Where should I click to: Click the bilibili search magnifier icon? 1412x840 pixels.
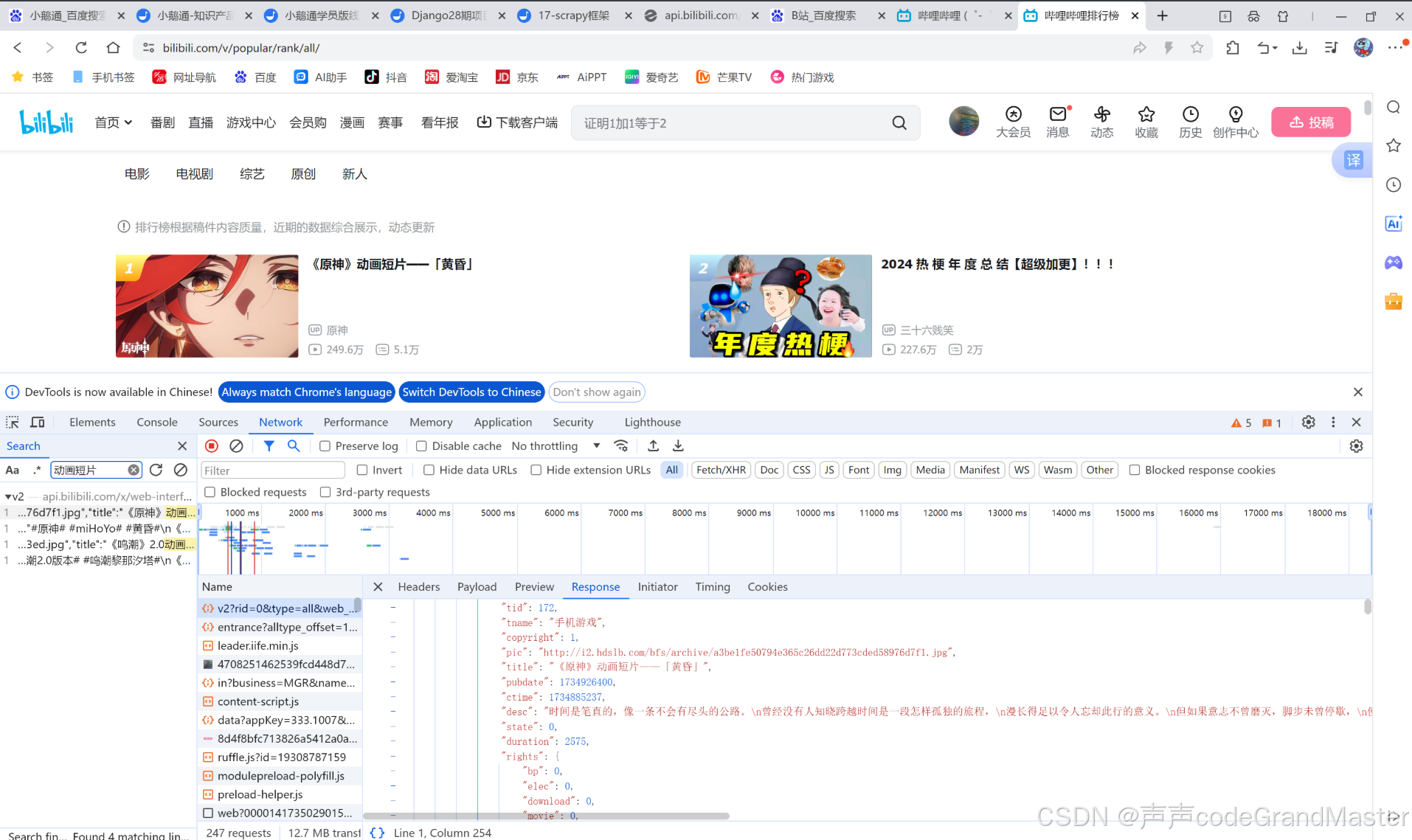pos(899,123)
